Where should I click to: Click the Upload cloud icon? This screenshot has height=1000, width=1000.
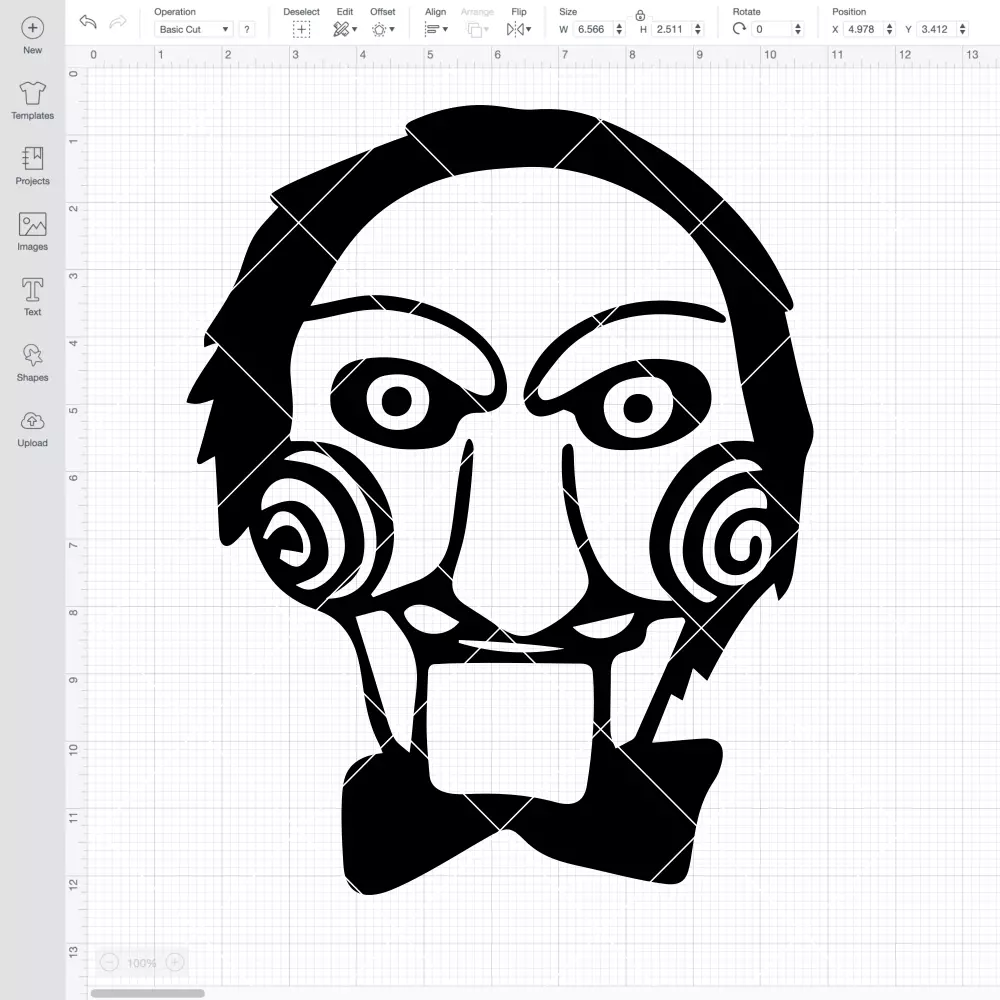33,421
